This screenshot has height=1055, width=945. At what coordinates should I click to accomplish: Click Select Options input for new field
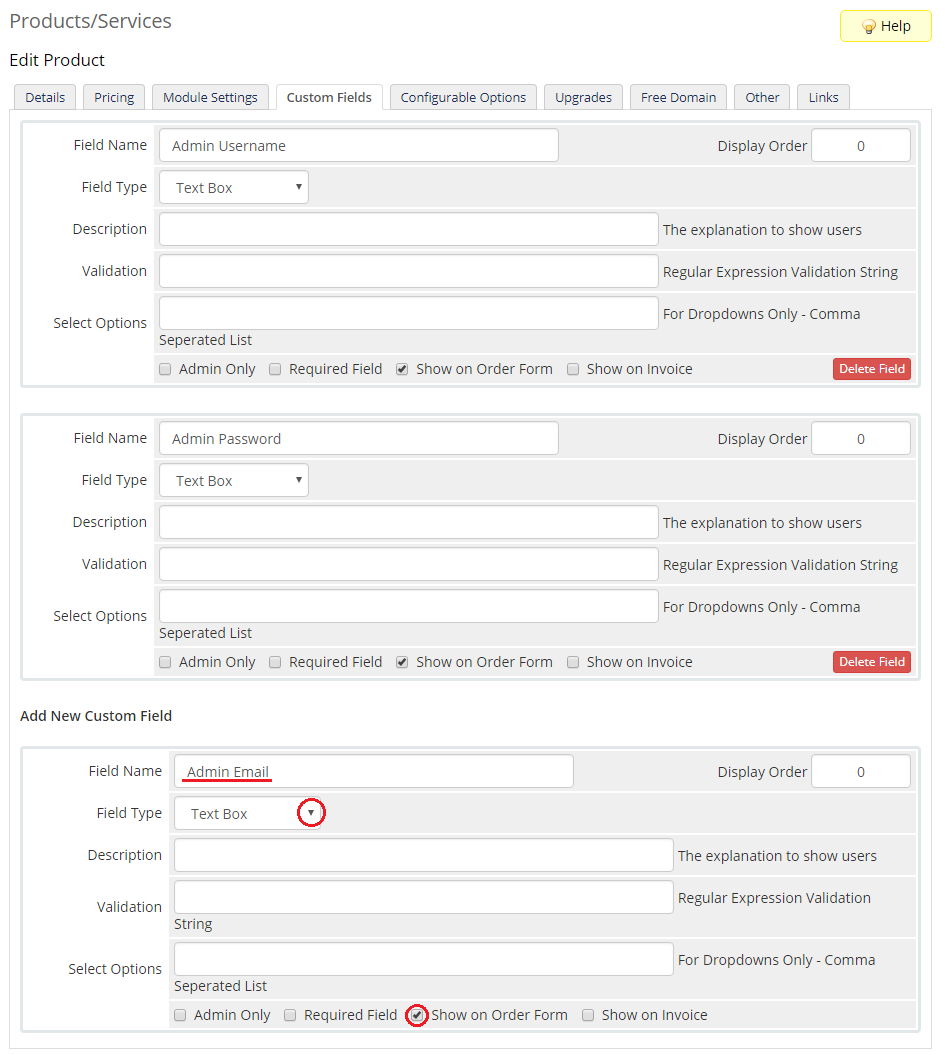click(x=424, y=959)
